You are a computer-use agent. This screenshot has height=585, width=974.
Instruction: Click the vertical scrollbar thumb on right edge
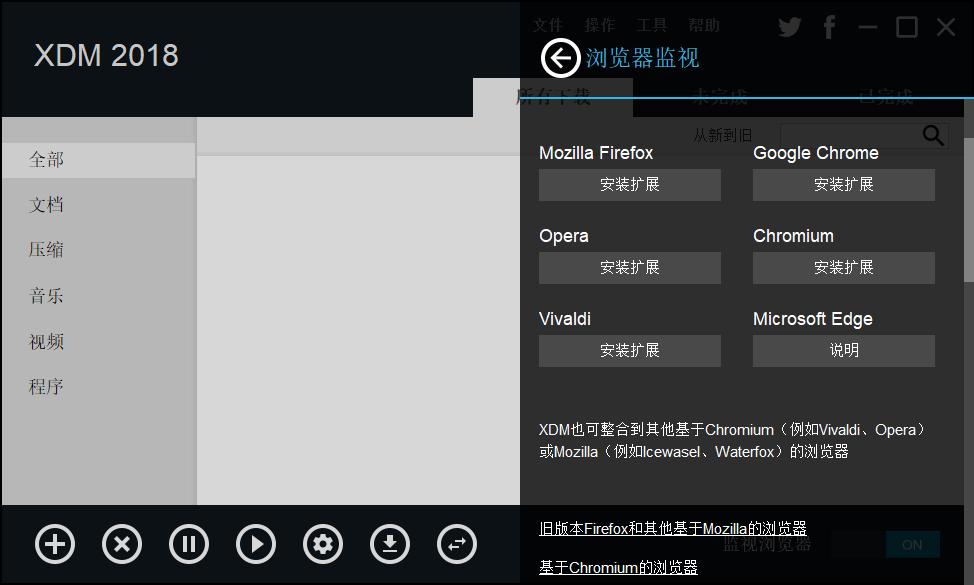(x=968, y=209)
